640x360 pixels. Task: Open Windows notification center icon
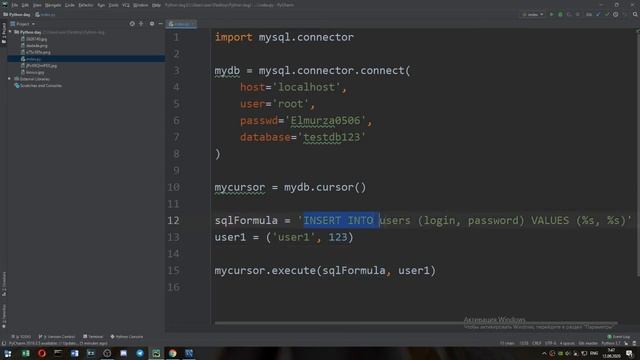coord(629,353)
